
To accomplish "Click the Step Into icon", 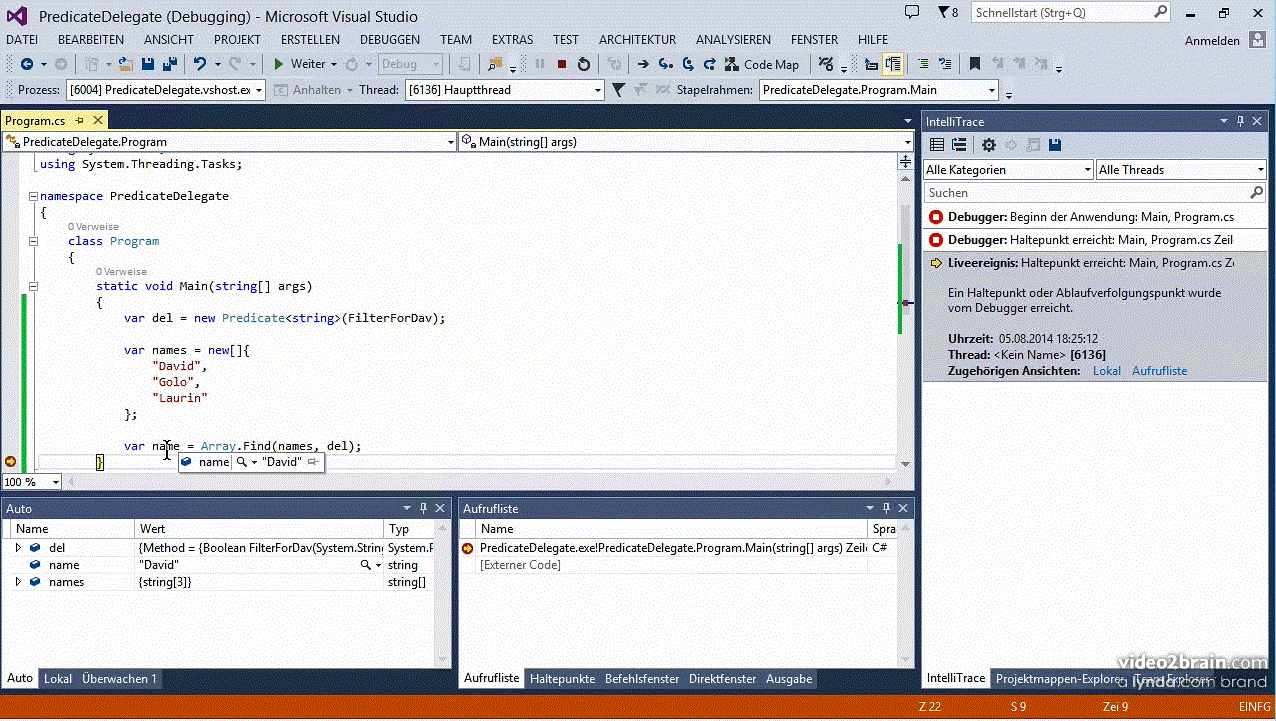I will coord(664,64).
